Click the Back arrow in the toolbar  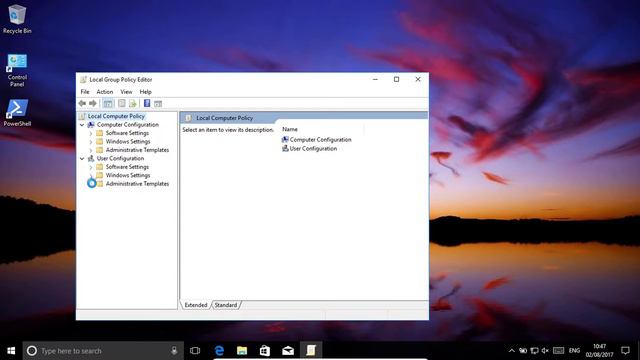[x=82, y=104]
